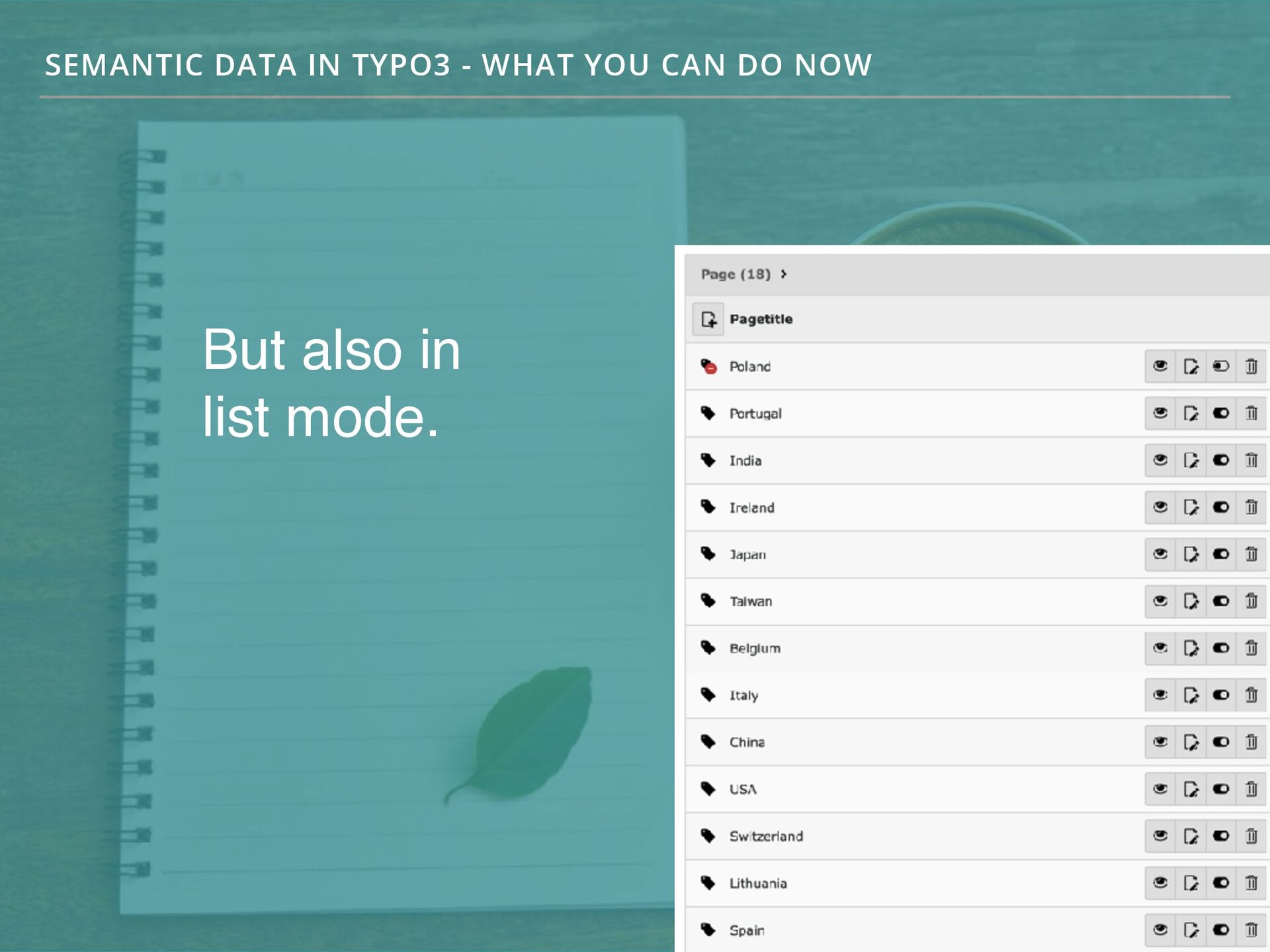Select the China page title
The image size is (1270, 952).
[747, 742]
